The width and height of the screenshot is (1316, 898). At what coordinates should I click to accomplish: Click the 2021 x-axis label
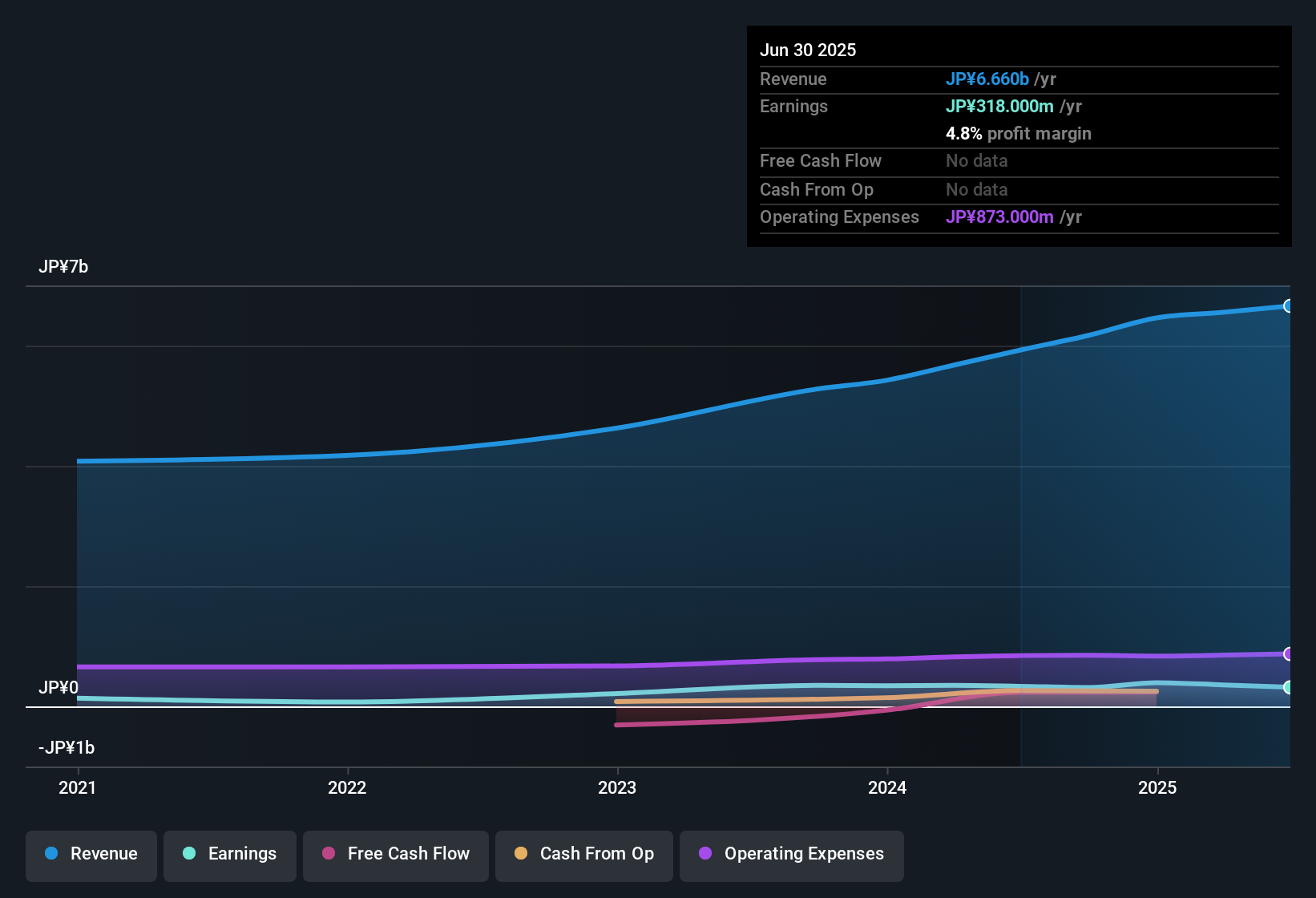(x=78, y=787)
